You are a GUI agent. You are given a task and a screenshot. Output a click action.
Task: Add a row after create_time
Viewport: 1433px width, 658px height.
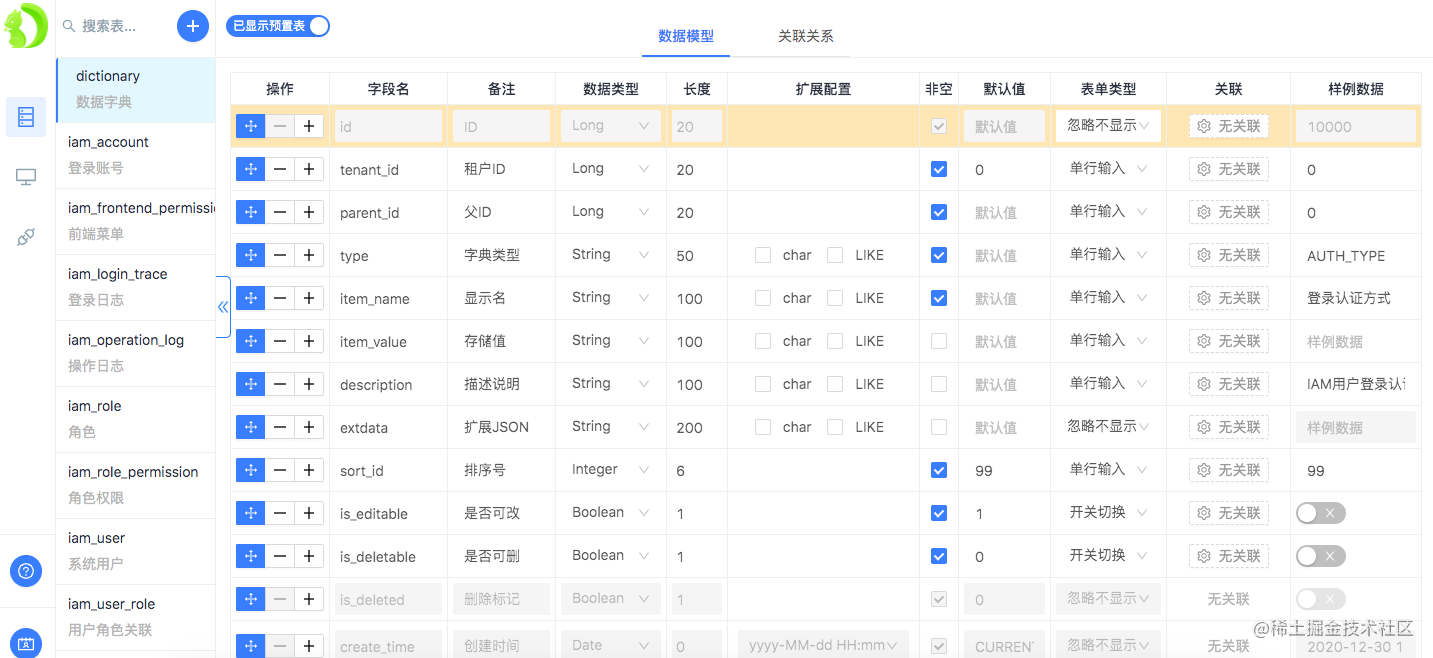309,646
